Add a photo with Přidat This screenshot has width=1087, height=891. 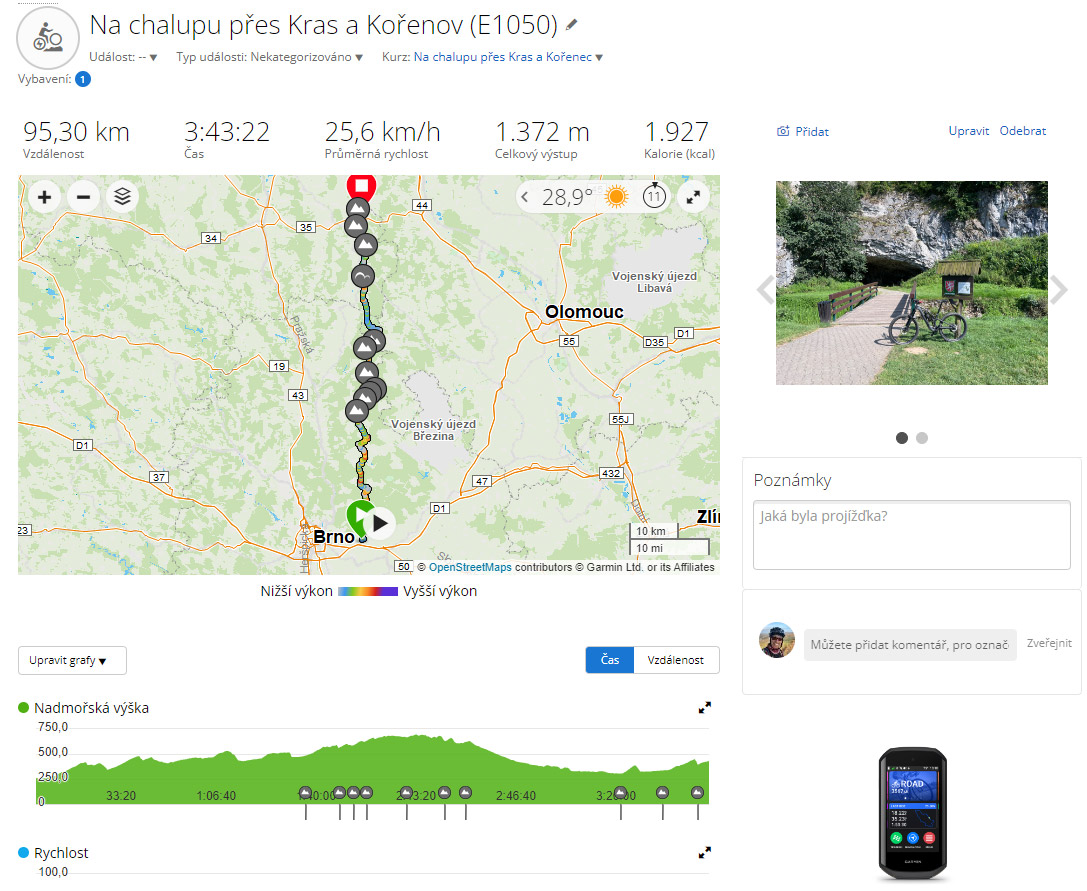tap(803, 132)
